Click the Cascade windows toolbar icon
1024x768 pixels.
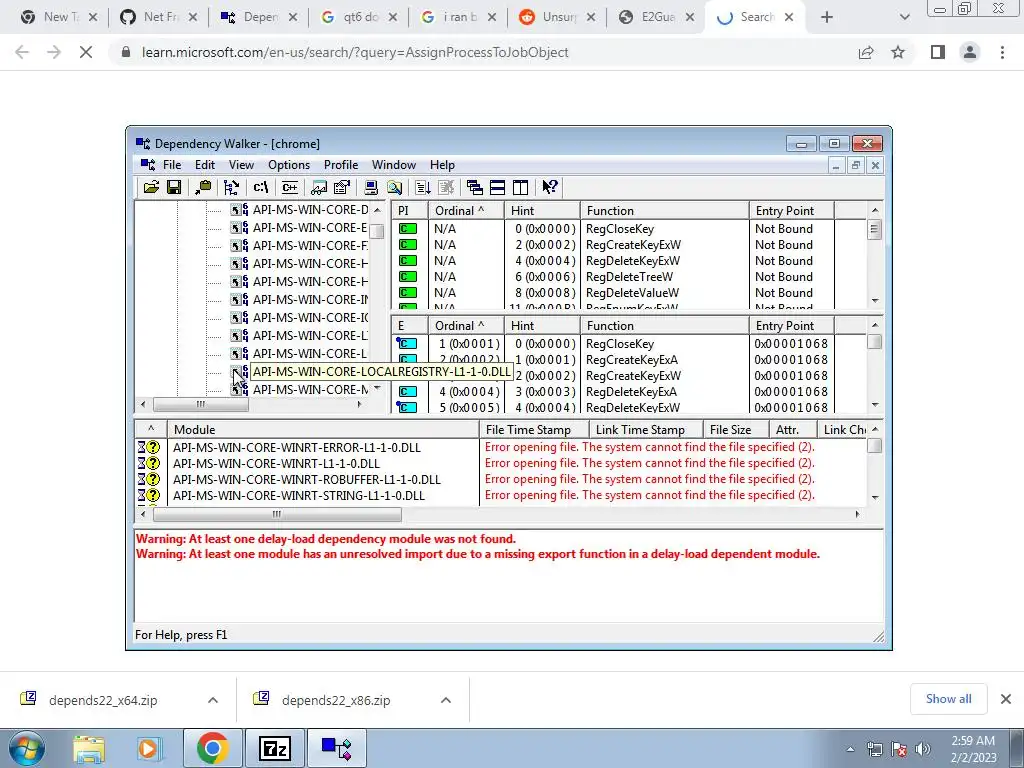click(x=475, y=187)
